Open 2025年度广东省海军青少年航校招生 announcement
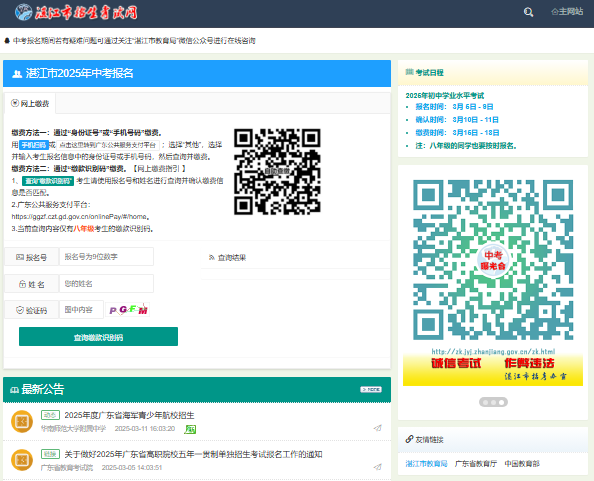594x481 pixels. click(129, 415)
